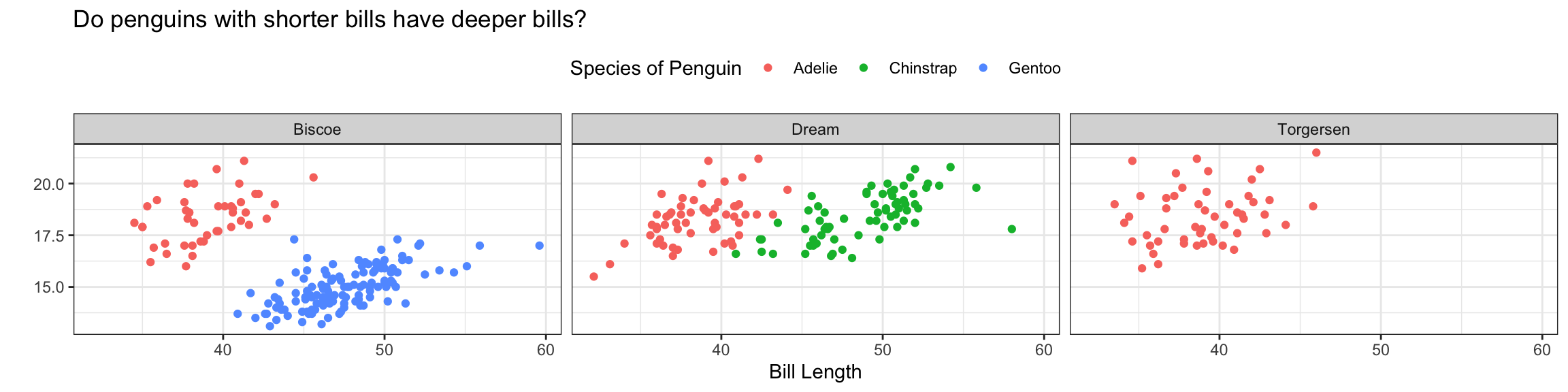
Task: Click the rightmost blue point in Biscoe panel
Action: 540,246
